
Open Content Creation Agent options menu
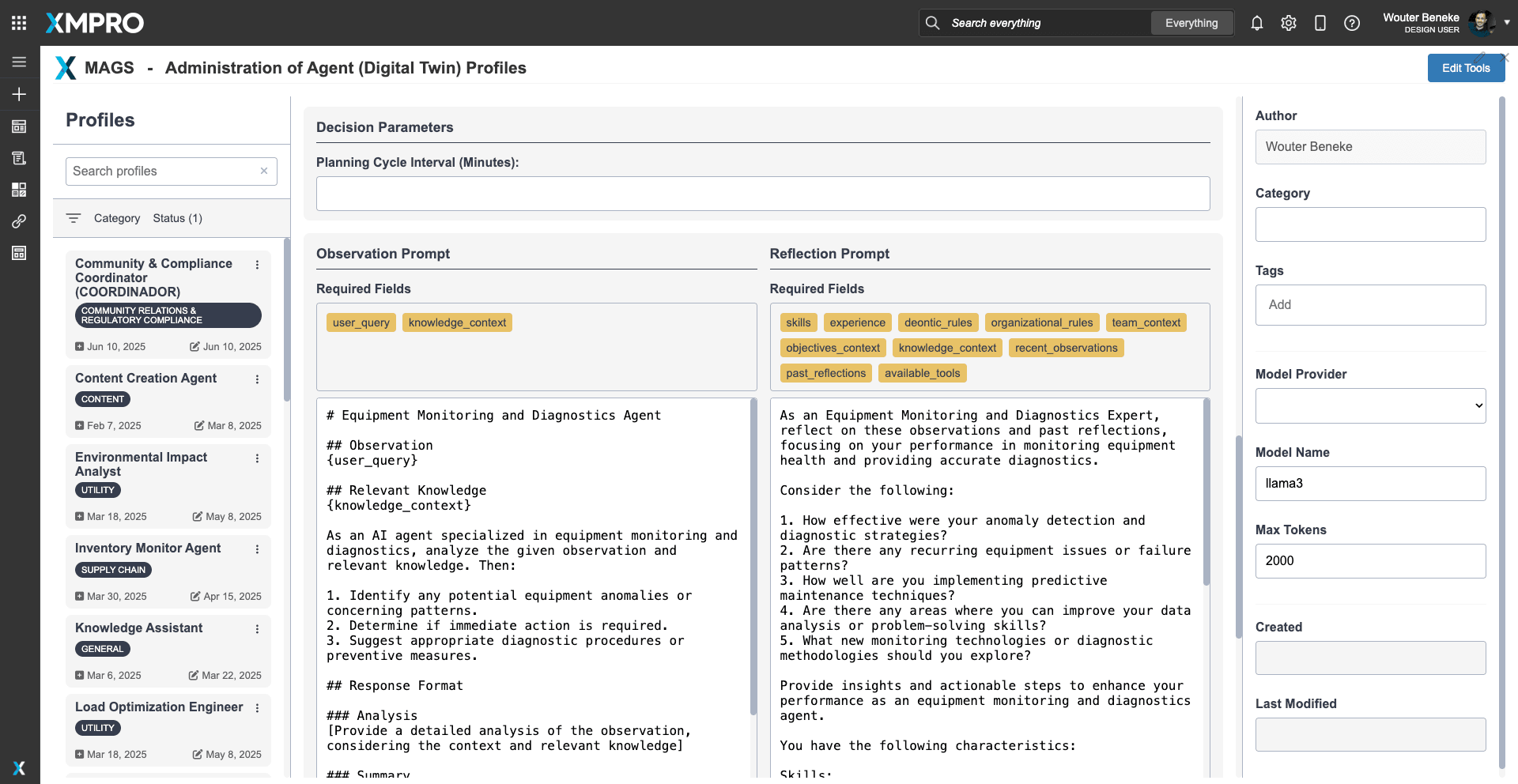coord(257,379)
